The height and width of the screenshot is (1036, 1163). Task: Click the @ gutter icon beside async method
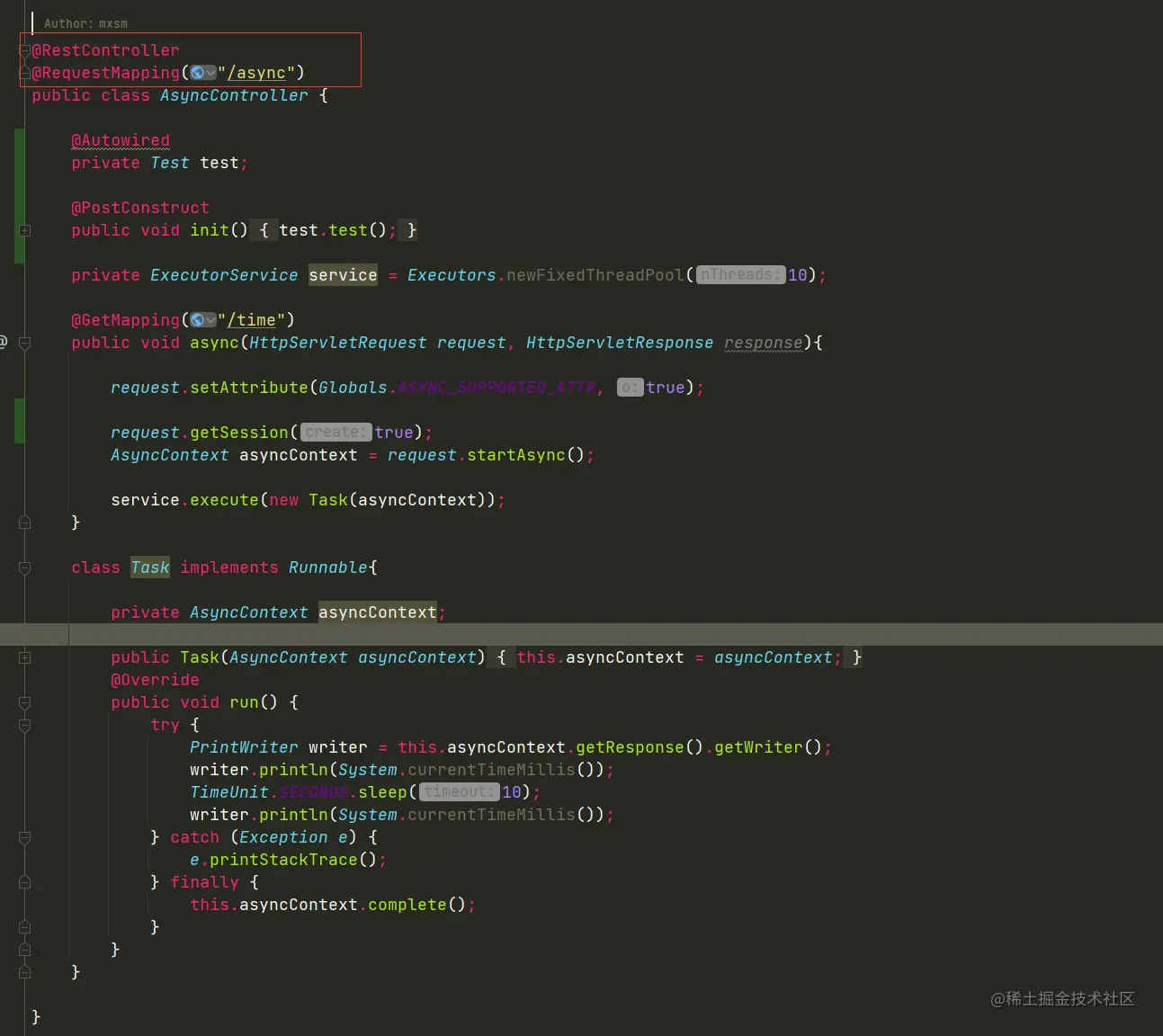3,342
